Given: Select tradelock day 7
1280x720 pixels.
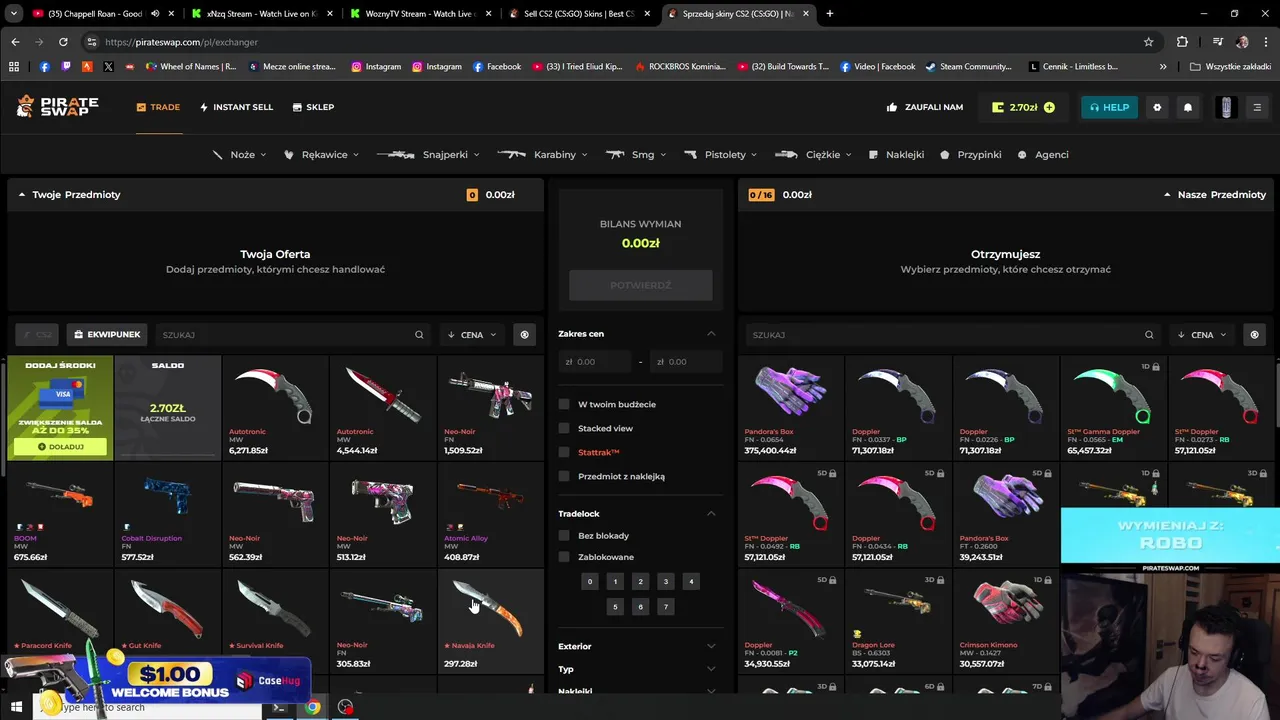Looking at the screenshot, I should pos(665,606).
